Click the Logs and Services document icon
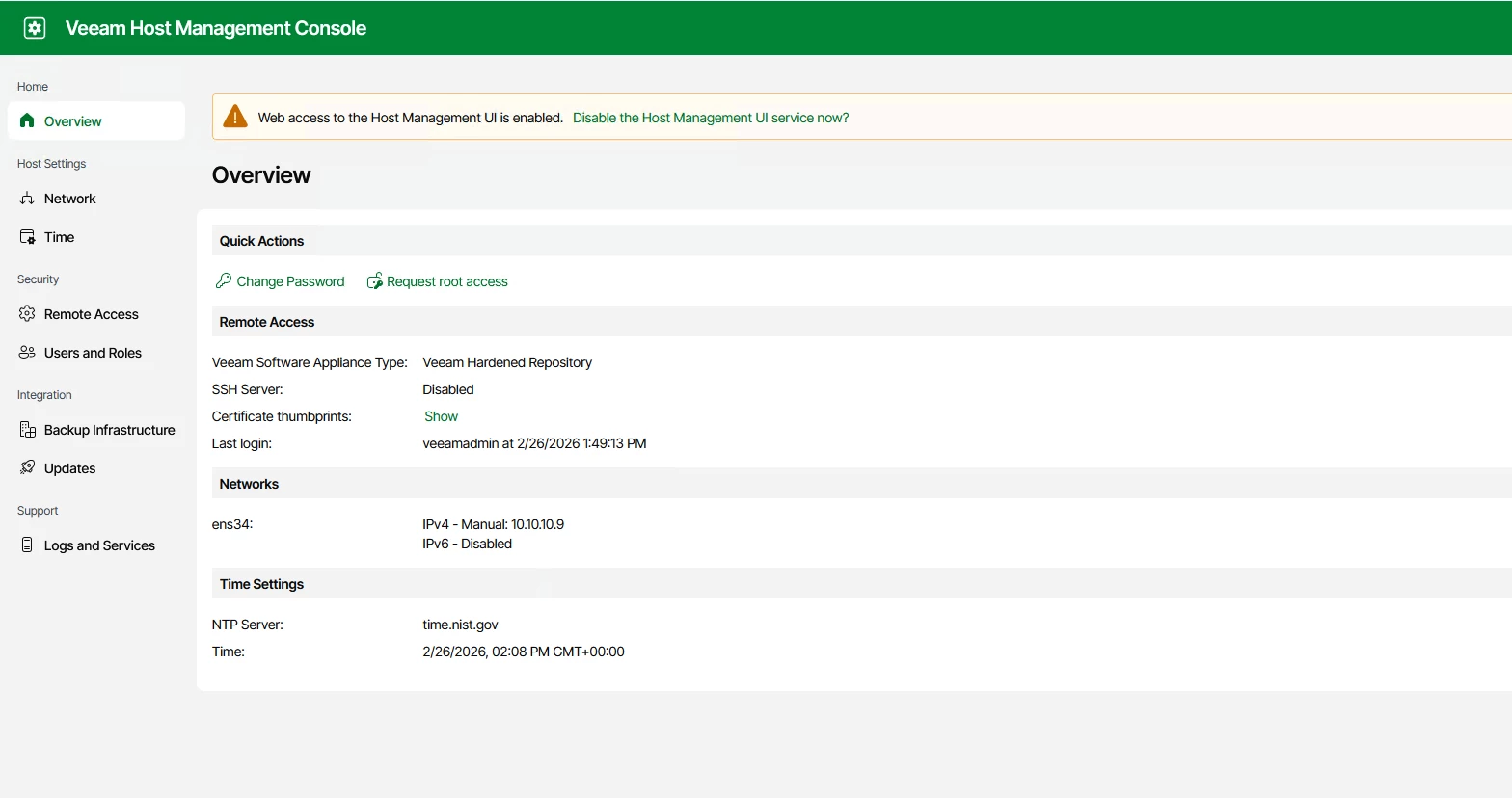The image size is (1512, 798). [27, 545]
